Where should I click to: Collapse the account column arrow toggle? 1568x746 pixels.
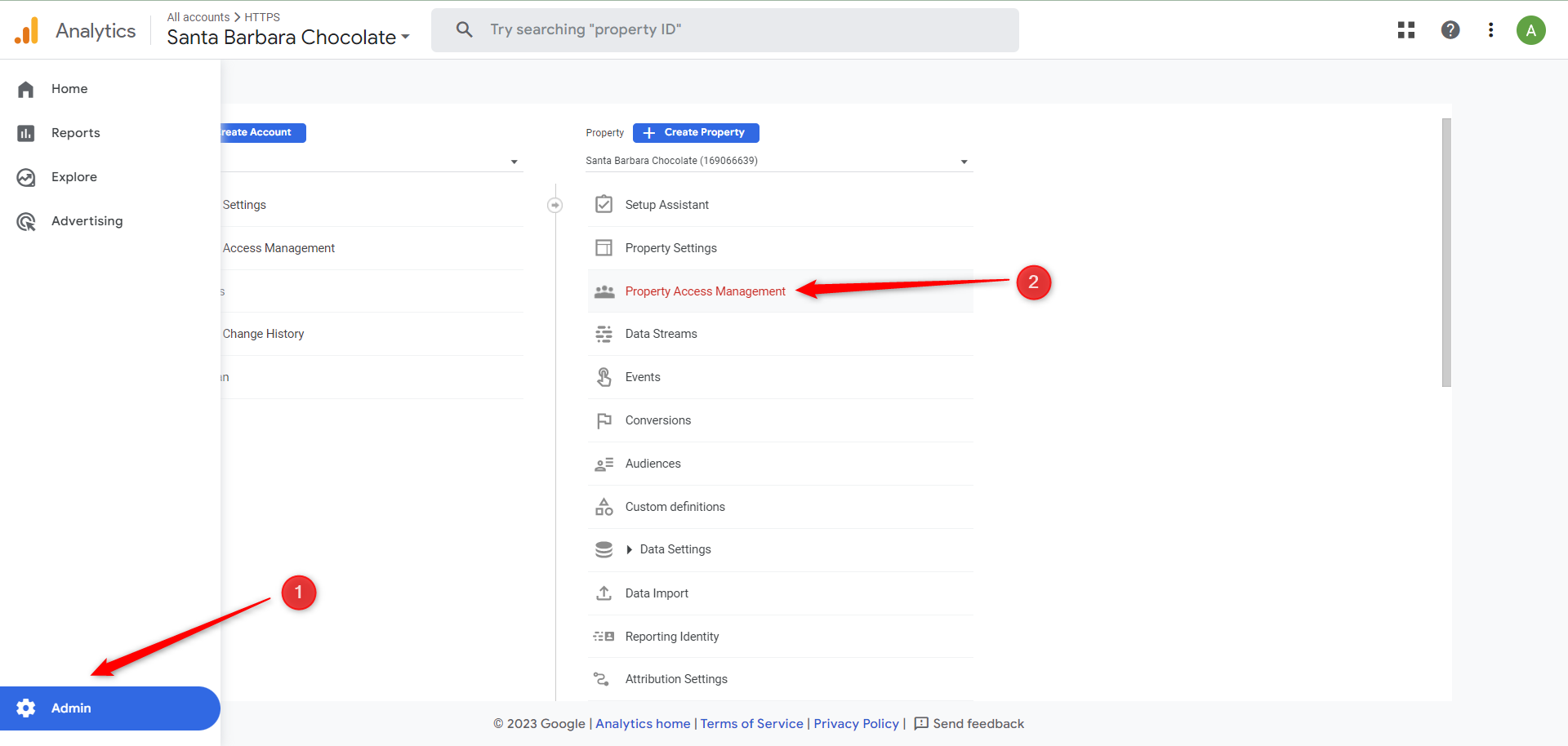(x=555, y=205)
